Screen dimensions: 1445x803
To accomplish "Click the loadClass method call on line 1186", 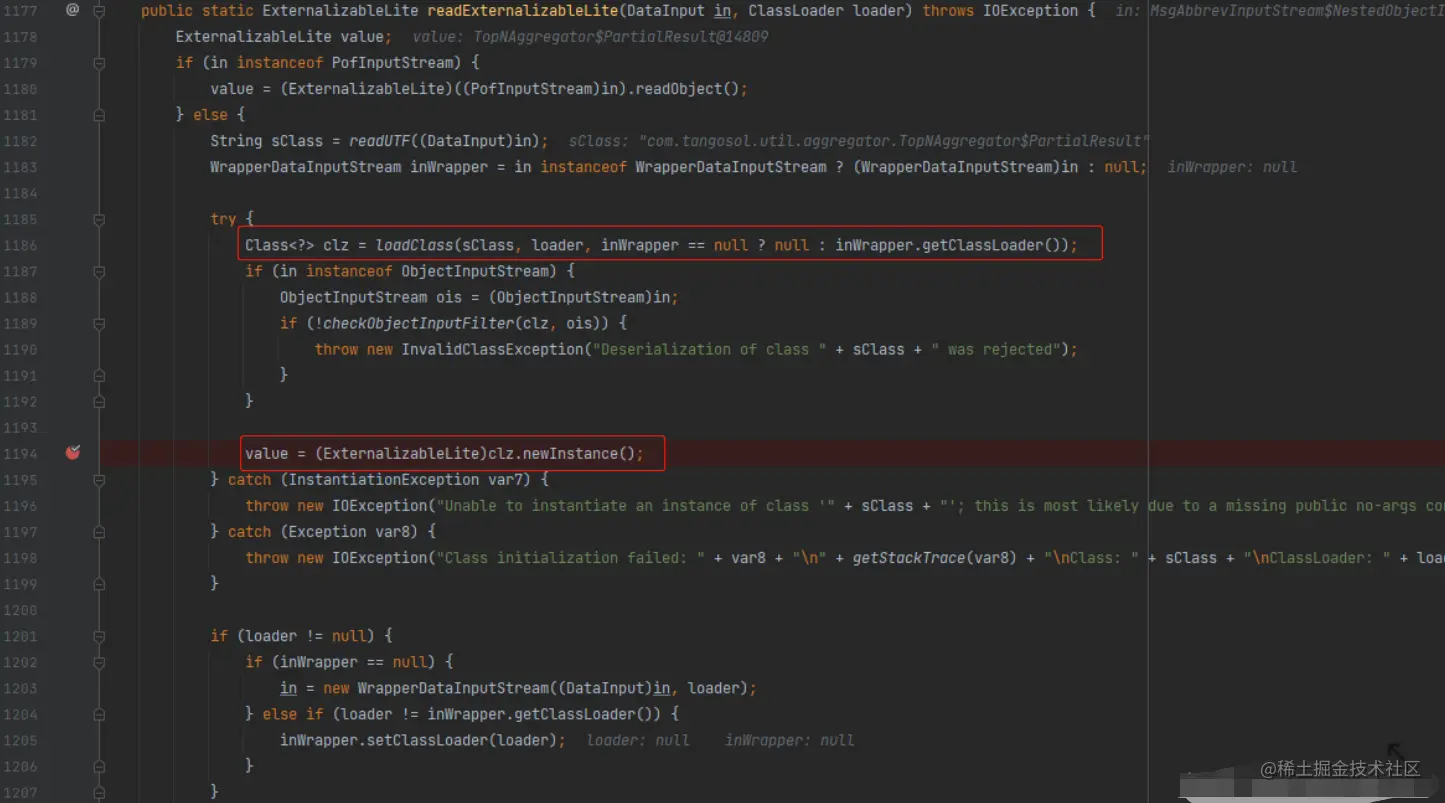I will tap(414, 245).
